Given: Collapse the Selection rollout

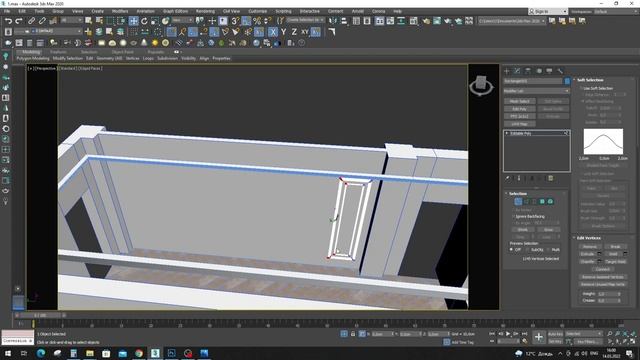Looking at the screenshot, I should coord(518,193).
